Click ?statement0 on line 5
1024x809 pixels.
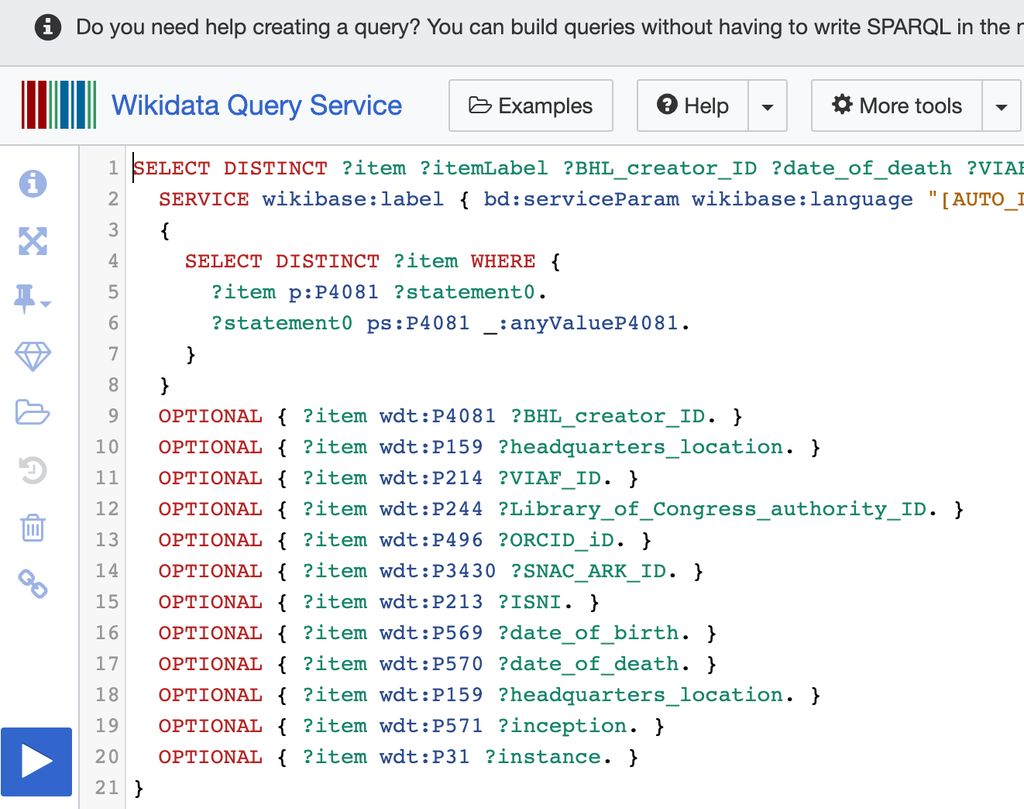464,292
